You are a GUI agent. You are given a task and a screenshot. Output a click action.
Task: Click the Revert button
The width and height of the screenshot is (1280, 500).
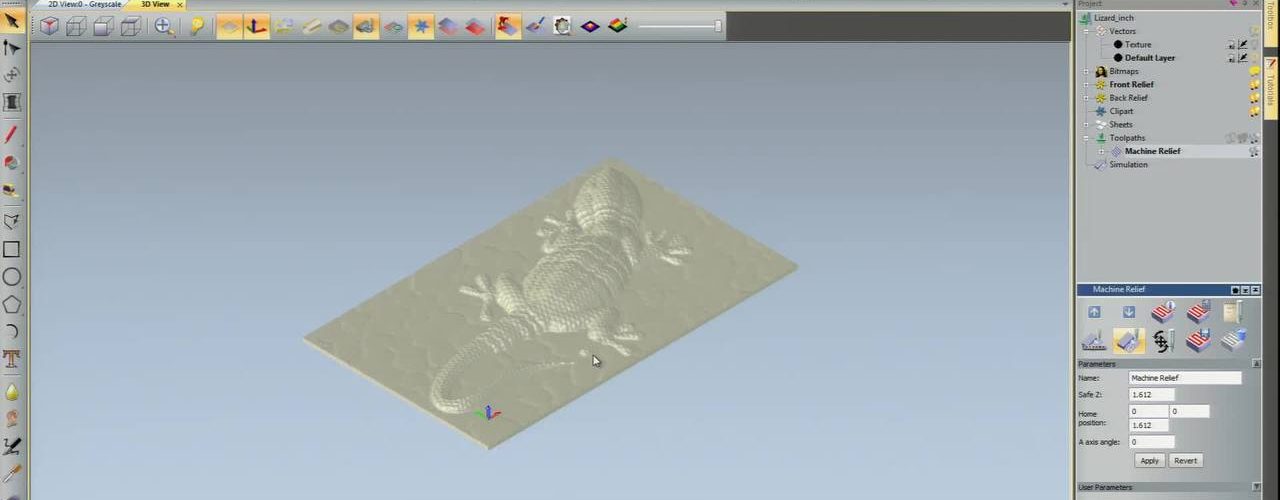(x=1185, y=461)
